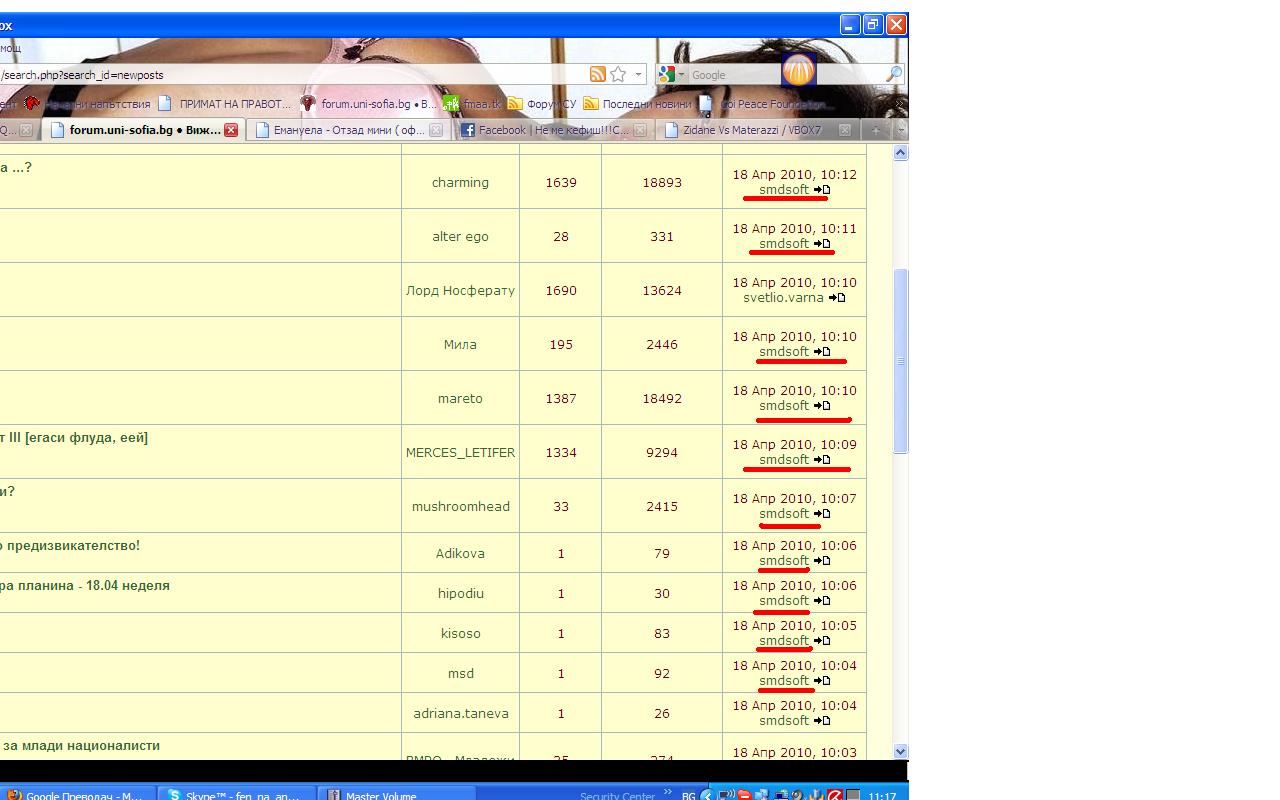This screenshot has width=1280, height=800.
Task: Click the Google search input field
Action: 735,74
